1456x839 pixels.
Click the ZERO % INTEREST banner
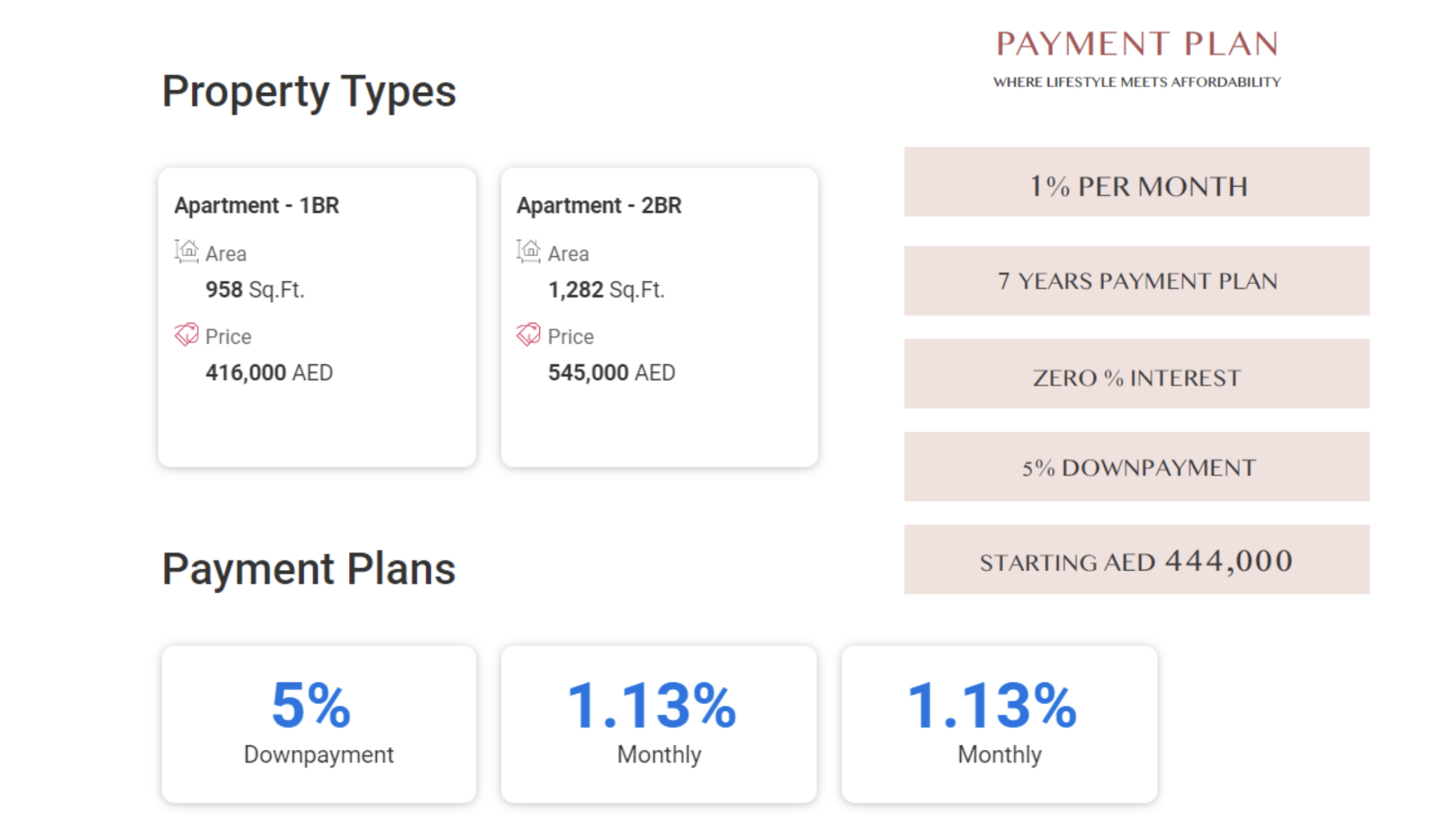pyautogui.click(x=1136, y=375)
